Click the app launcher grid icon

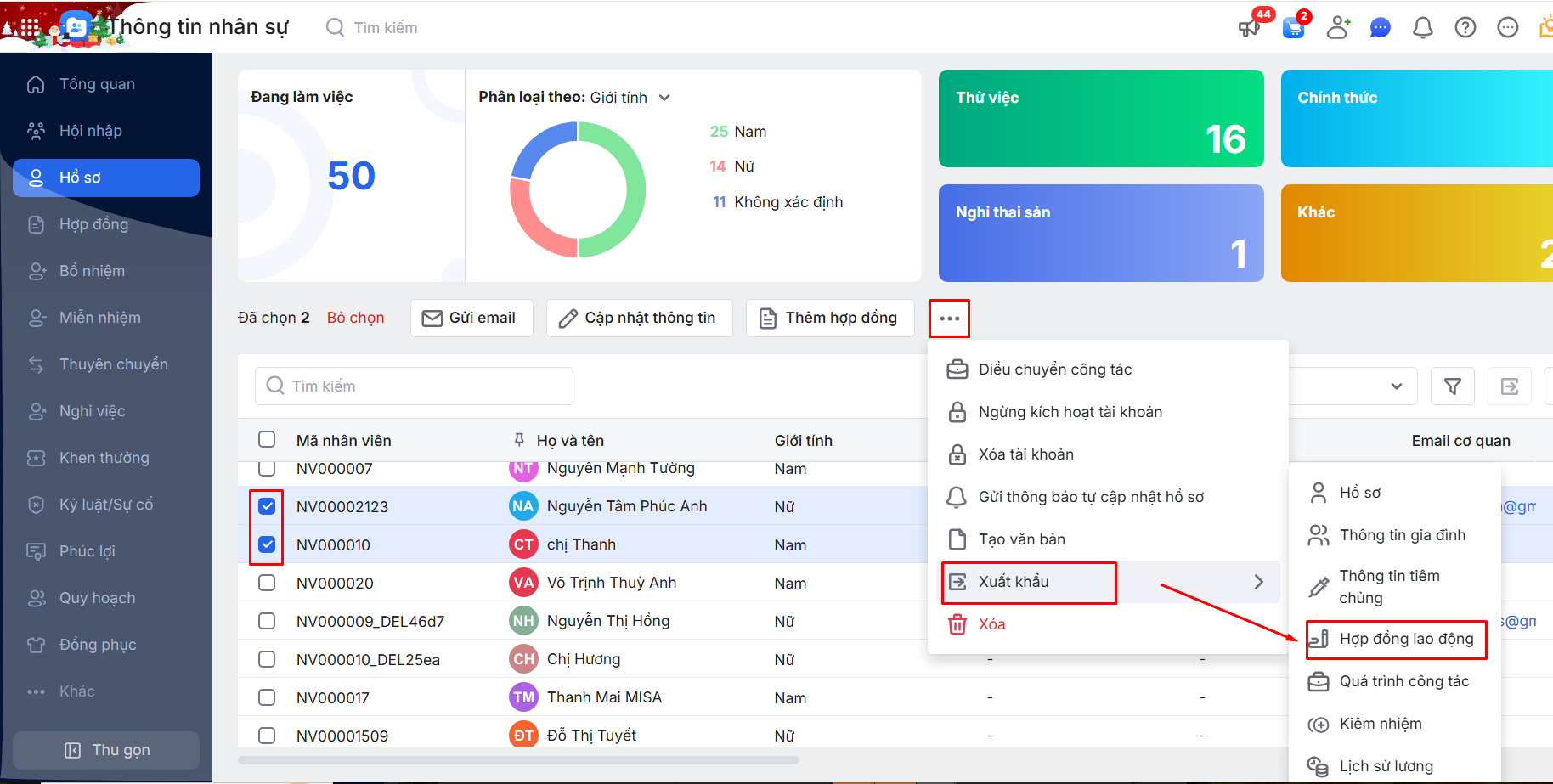31,28
